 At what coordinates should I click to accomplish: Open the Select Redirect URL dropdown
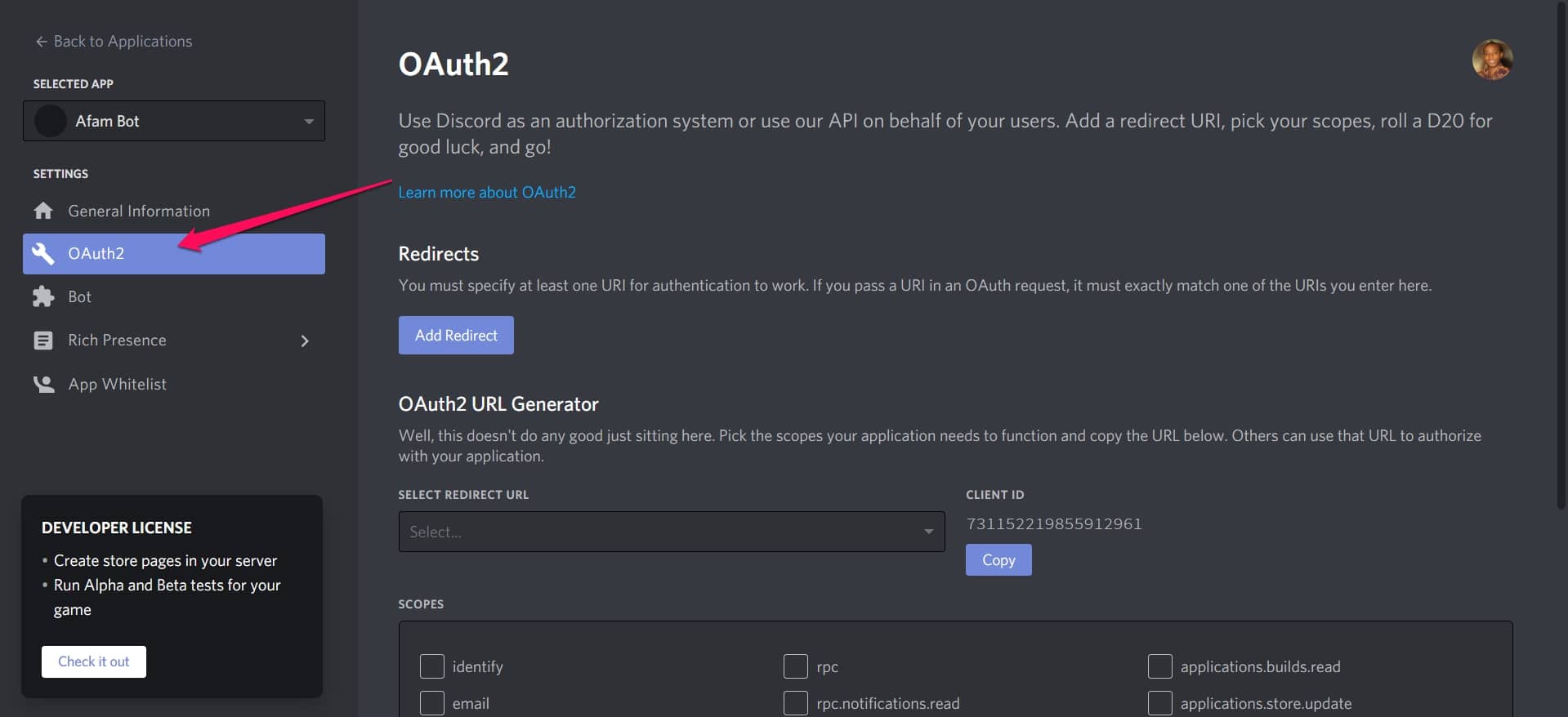[672, 532]
